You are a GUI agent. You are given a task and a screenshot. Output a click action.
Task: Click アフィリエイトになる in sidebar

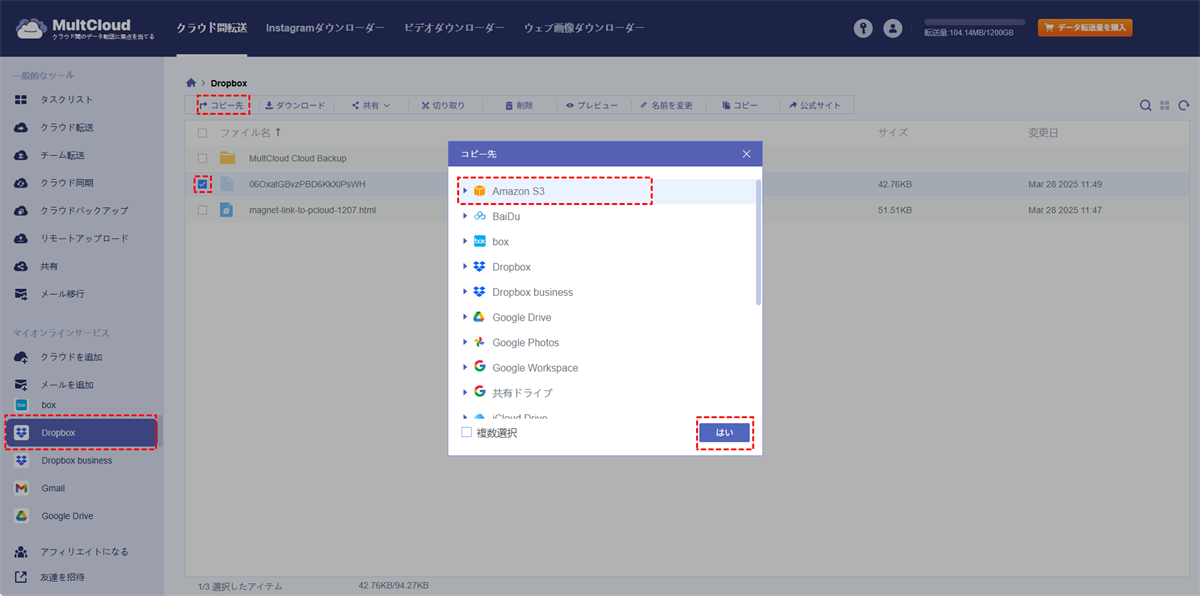point(82,552)
